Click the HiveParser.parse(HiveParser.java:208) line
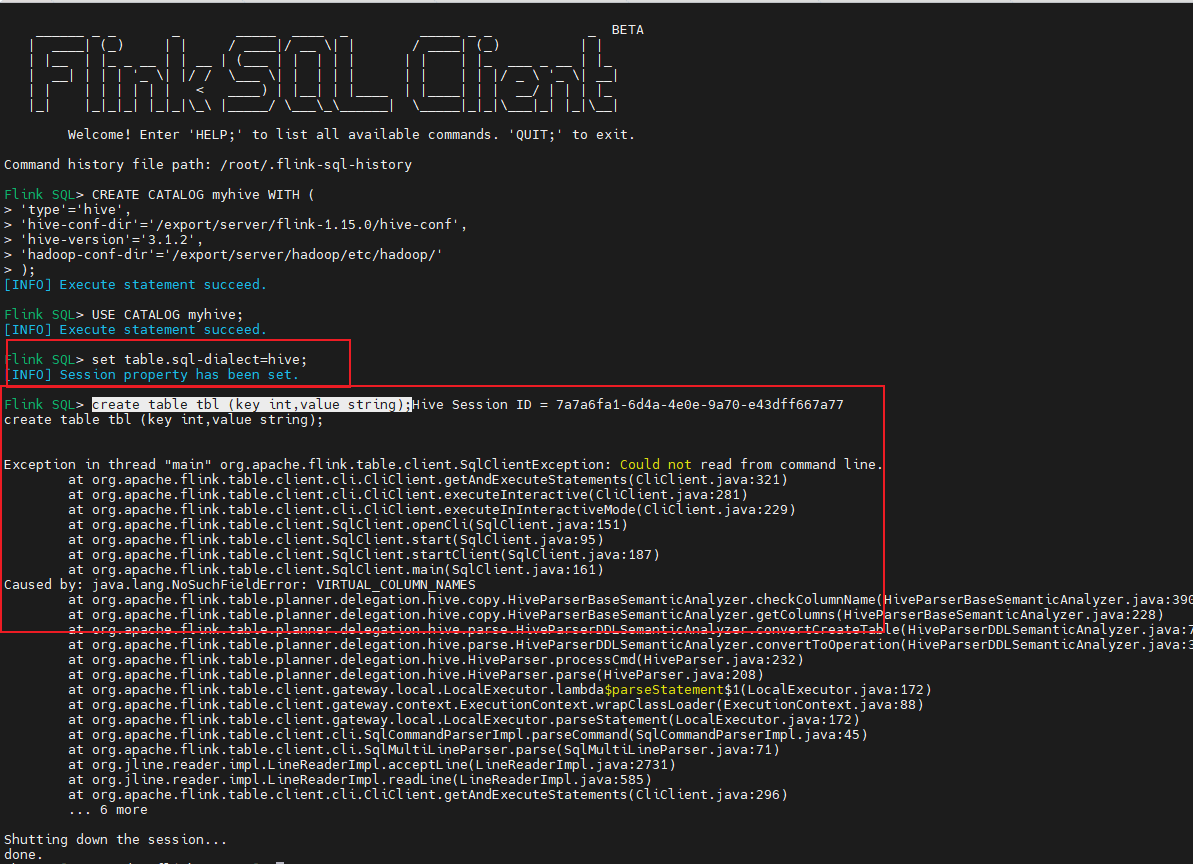Image resolution: width=1193 pixels, height=864 pixels. [415, 675]
